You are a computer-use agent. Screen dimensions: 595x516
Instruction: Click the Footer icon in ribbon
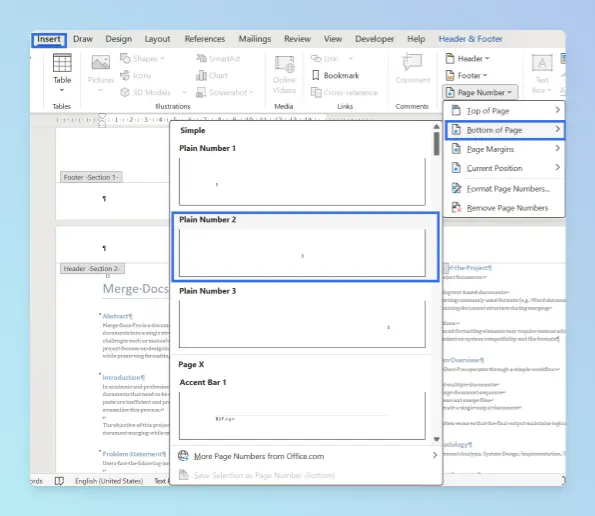450,76
